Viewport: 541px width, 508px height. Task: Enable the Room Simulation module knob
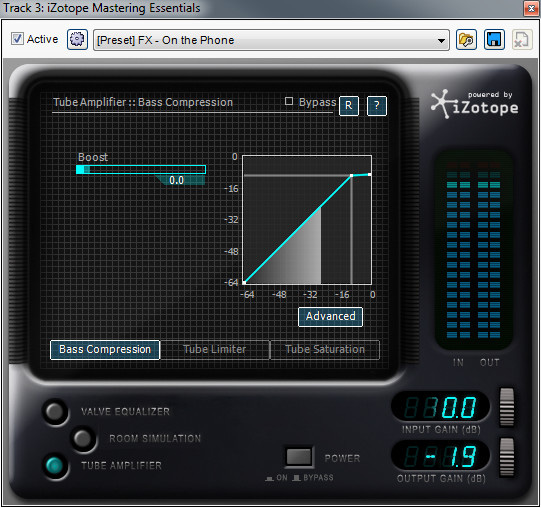click(83, 439)
